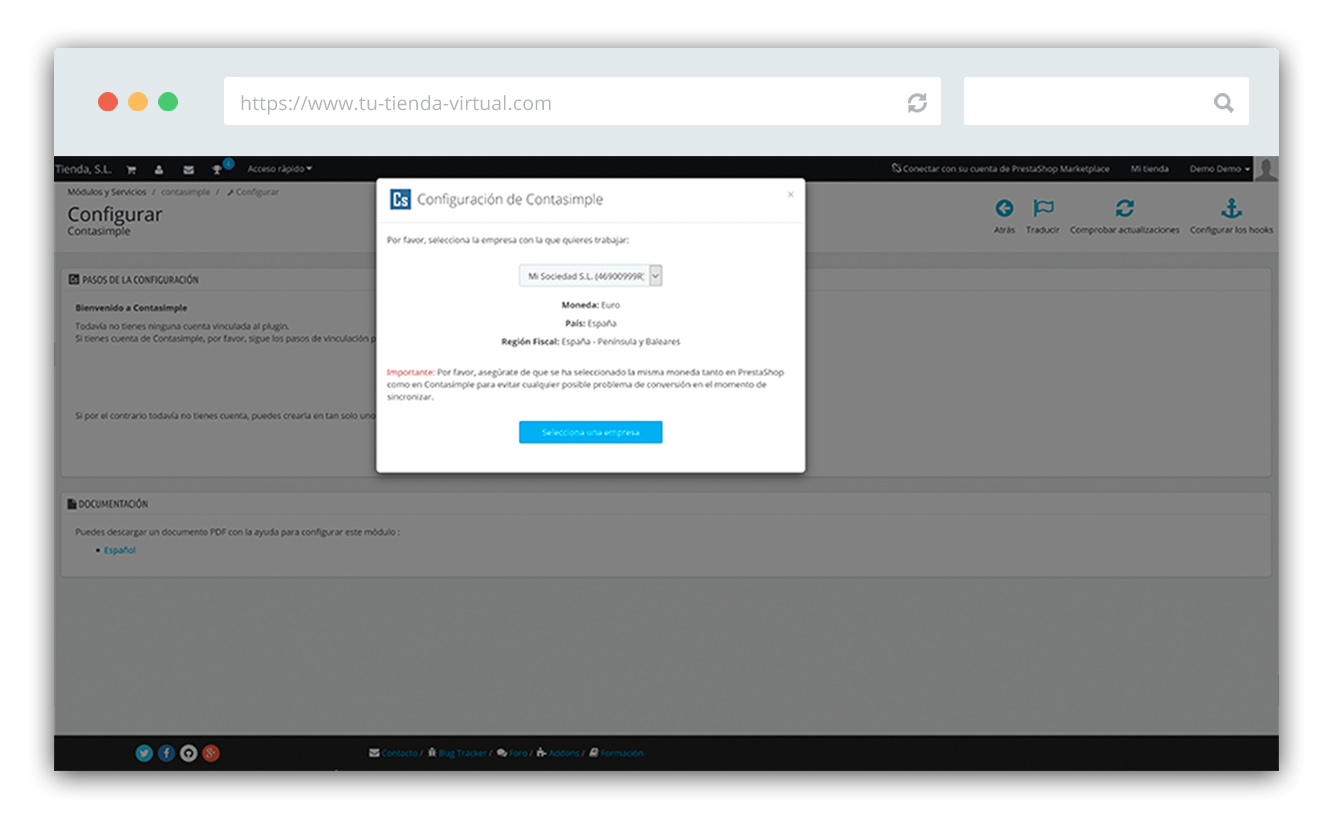The image size is (1326, 832).
Task: Click the red Importante label
Action: (410, 372)
